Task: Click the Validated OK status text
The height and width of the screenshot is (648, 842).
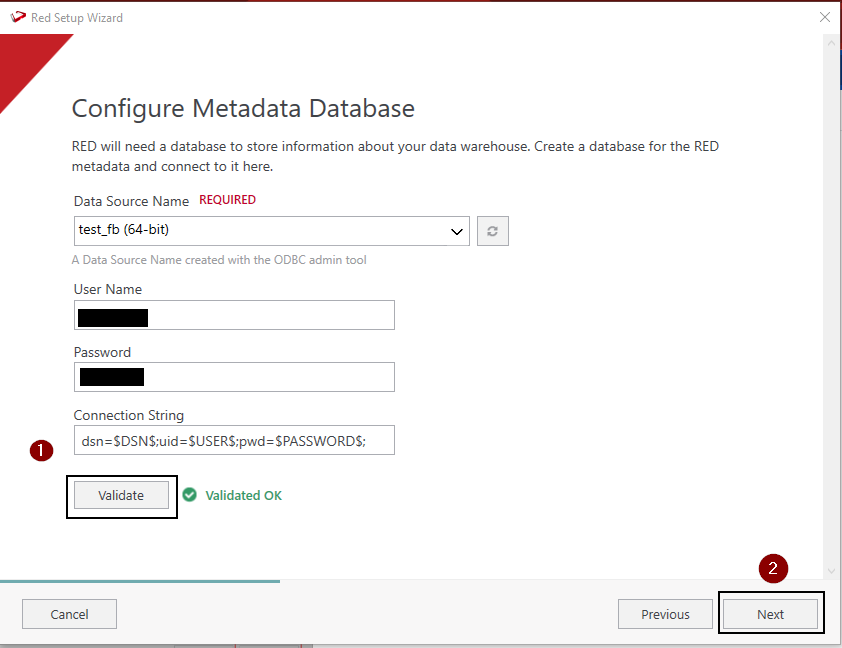Action: (x=243, y=496)
